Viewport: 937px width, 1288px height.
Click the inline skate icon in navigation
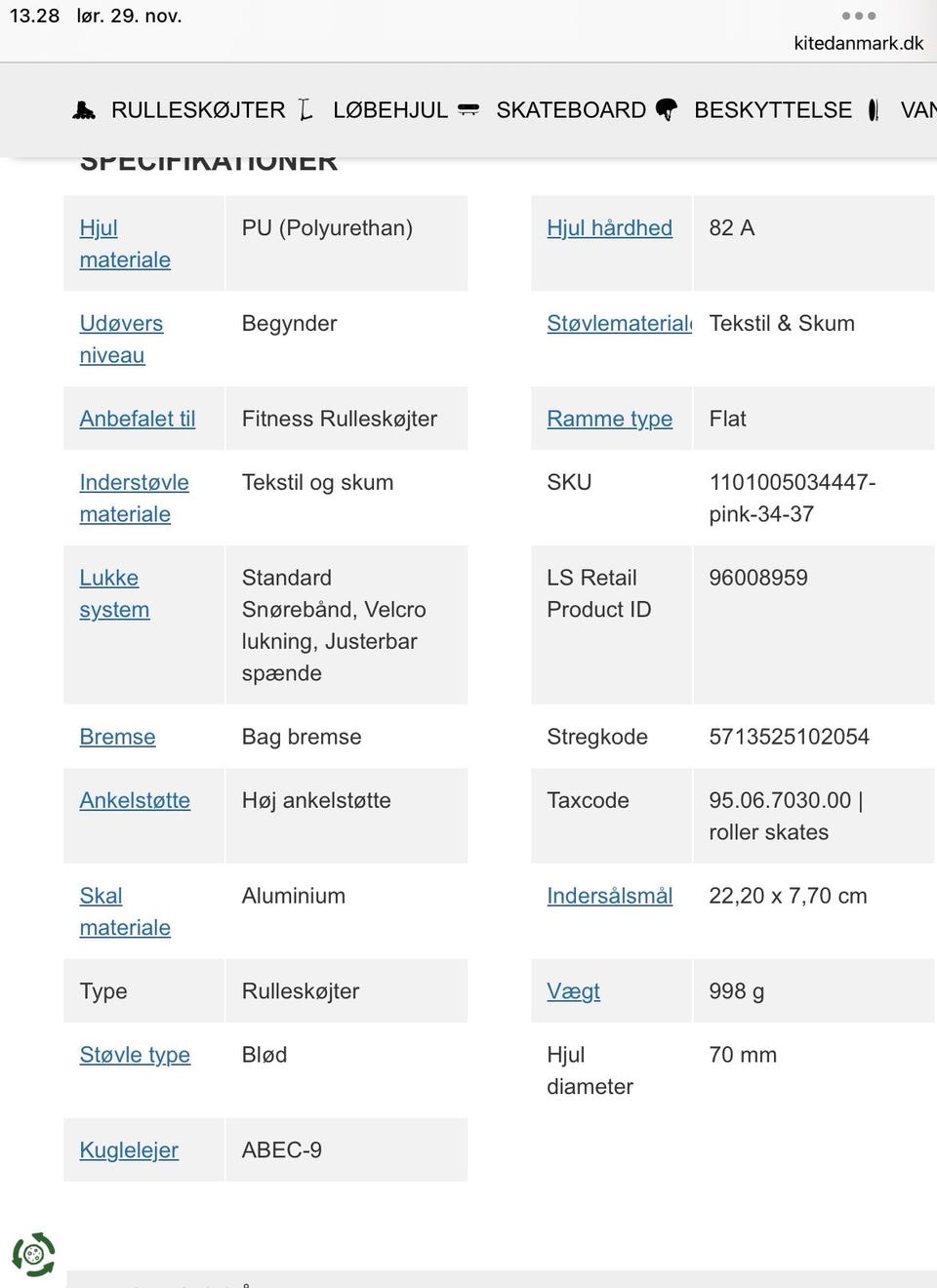point(85,110)
